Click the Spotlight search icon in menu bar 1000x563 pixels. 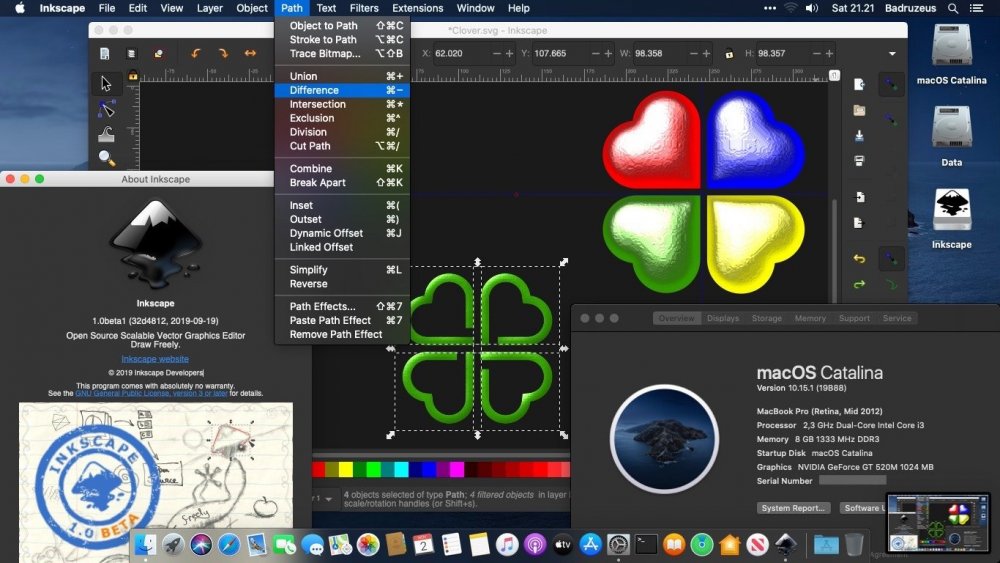[x=953, y=8]
